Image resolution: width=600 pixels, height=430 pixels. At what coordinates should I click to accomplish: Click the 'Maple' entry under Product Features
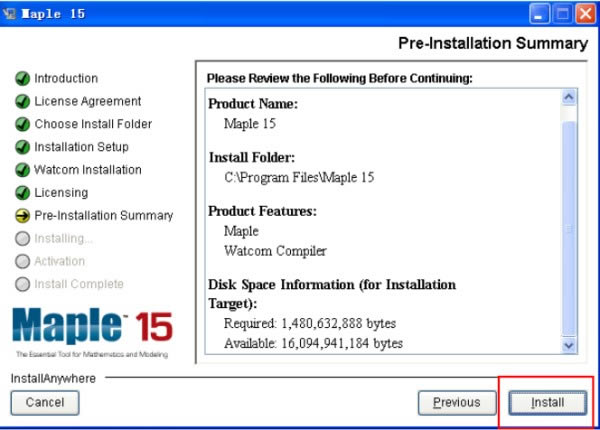point(241,231)
